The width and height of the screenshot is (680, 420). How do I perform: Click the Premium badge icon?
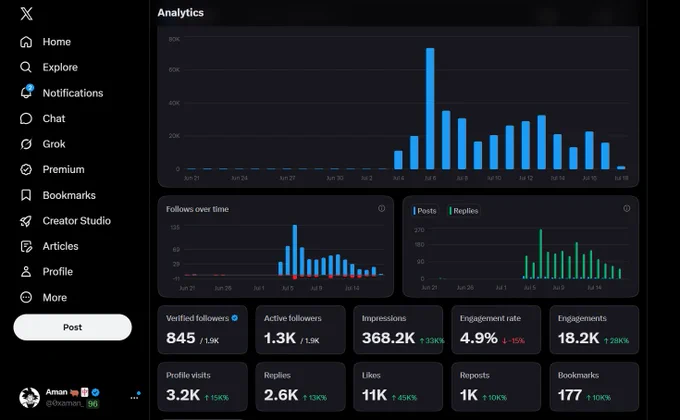(26, 169)
